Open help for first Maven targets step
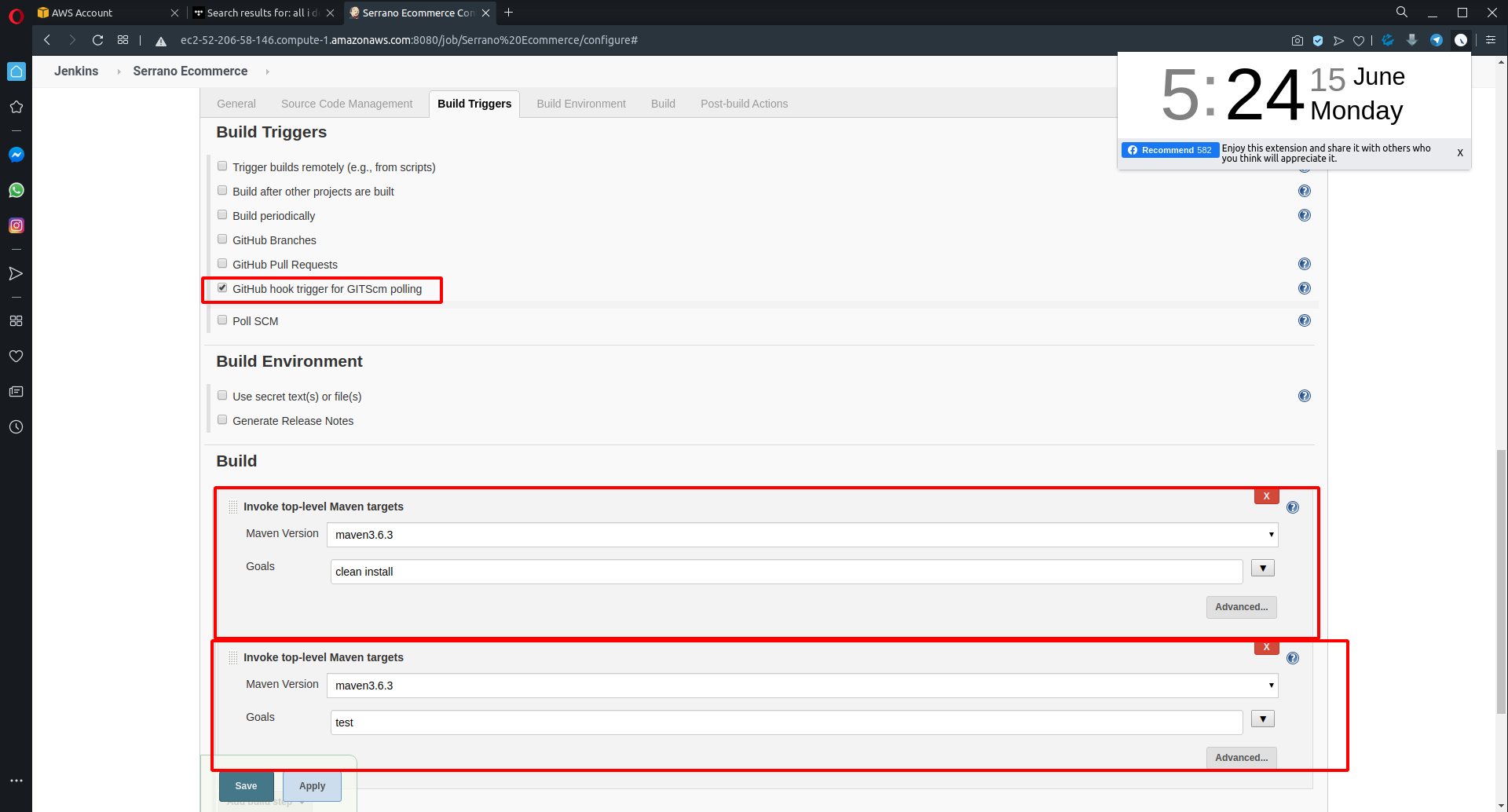 click(1293, 507)
